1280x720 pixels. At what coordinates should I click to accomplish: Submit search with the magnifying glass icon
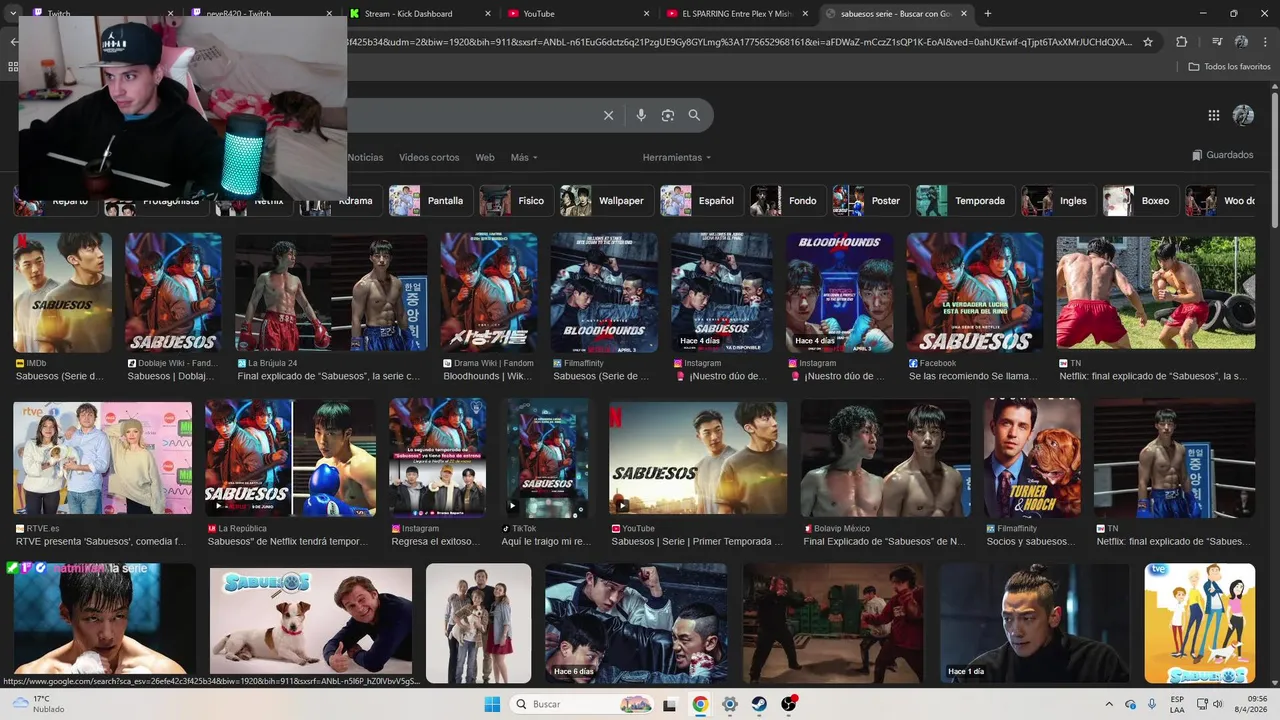click(x=694, y=115)
